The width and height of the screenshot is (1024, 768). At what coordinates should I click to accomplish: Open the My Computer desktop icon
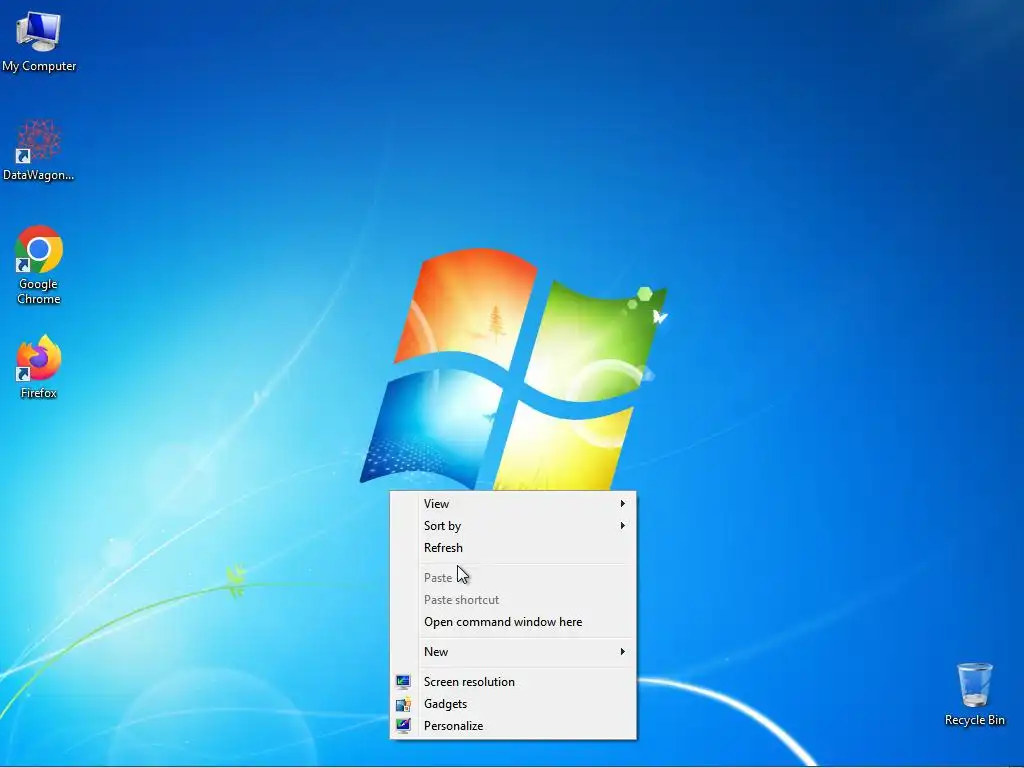pyautogui.click(x=39, y=41)
